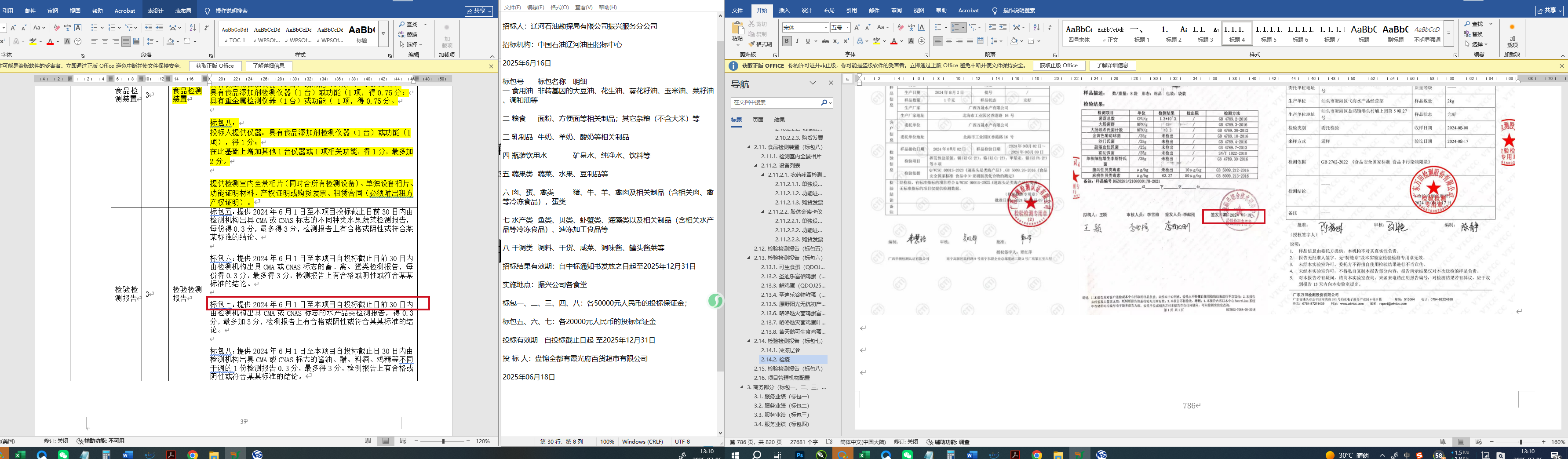
Task: Enable left alignment in right Word window
Action: click(x=939, y=41)
